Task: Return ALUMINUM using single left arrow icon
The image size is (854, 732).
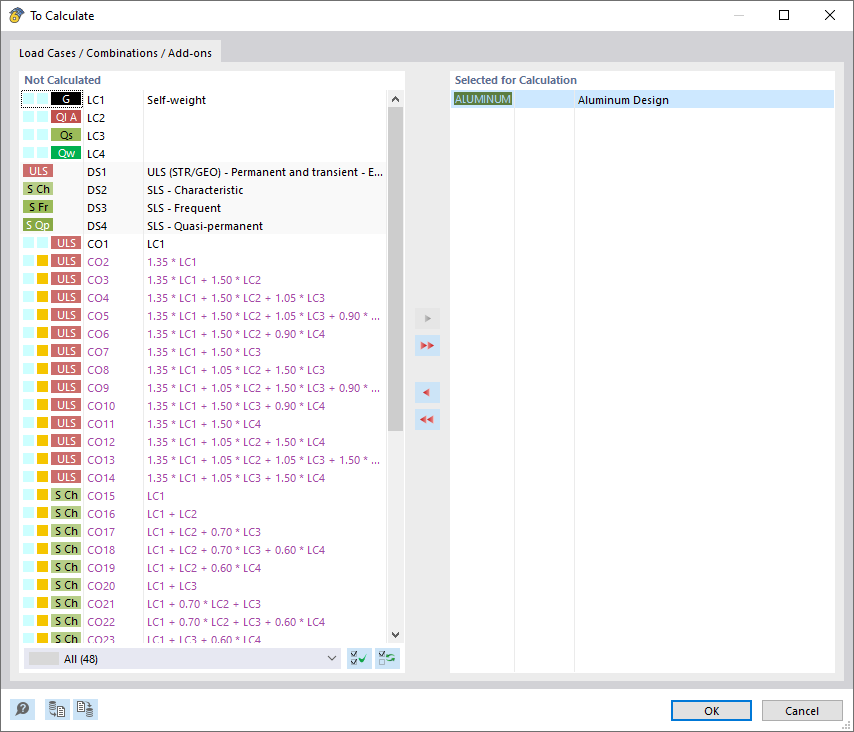Action: (427, 392)
